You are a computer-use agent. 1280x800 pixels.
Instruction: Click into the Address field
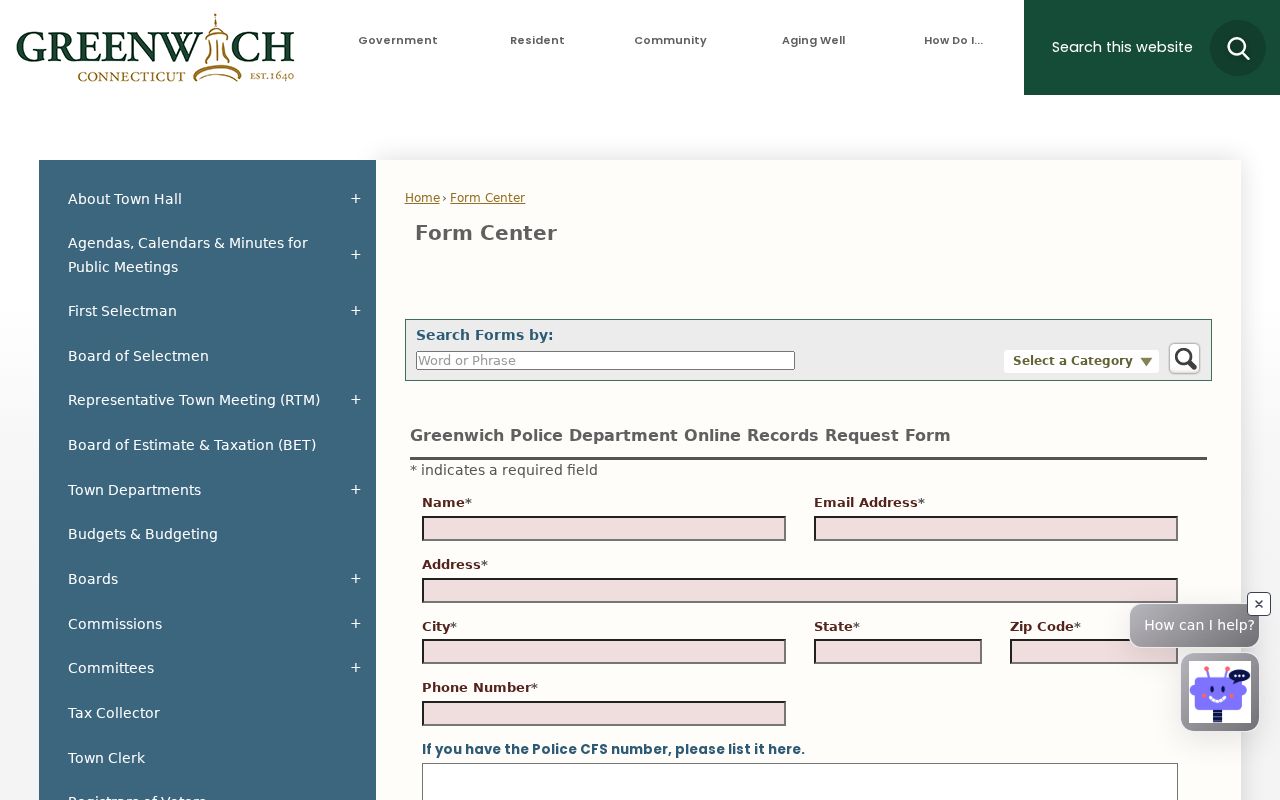pyautogui.click(x=800, y=590)
